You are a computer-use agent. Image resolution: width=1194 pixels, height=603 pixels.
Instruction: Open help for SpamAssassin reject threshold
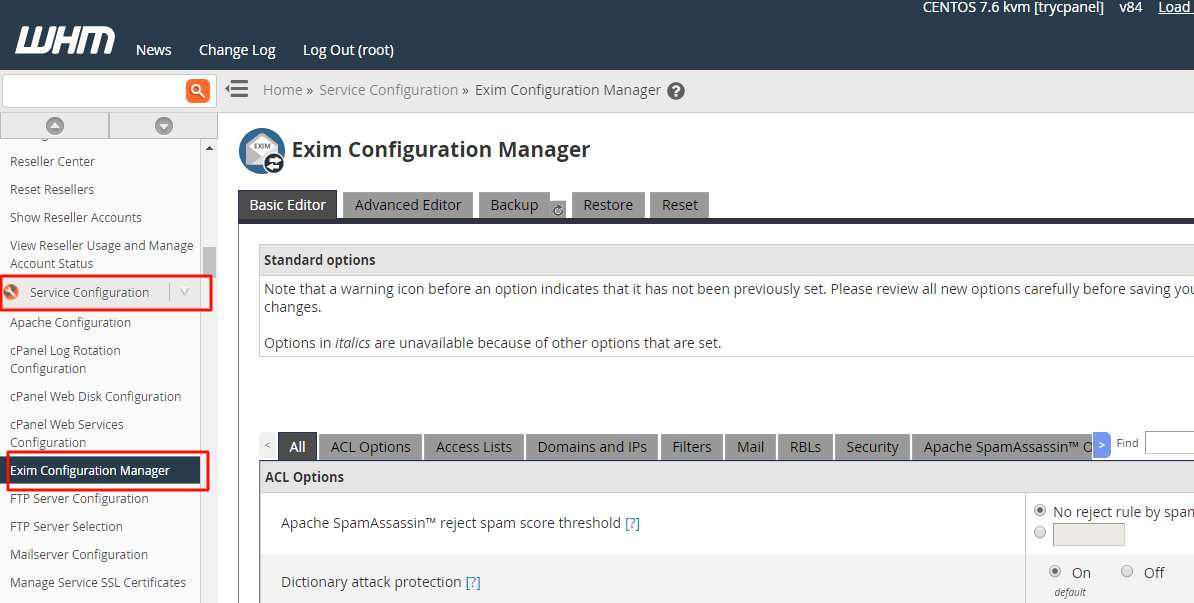point(632,523)
